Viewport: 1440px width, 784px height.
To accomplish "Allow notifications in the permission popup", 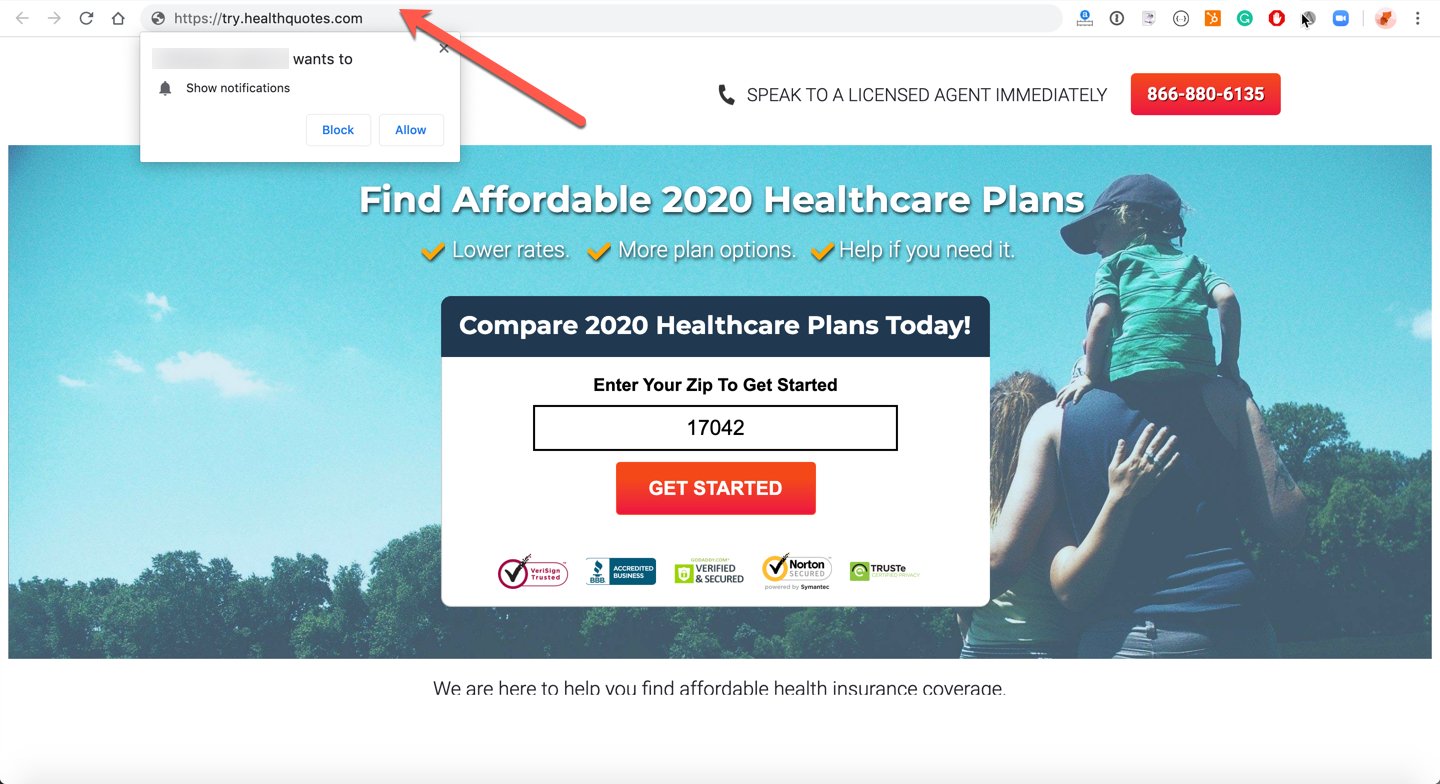I will click(411, 130).
